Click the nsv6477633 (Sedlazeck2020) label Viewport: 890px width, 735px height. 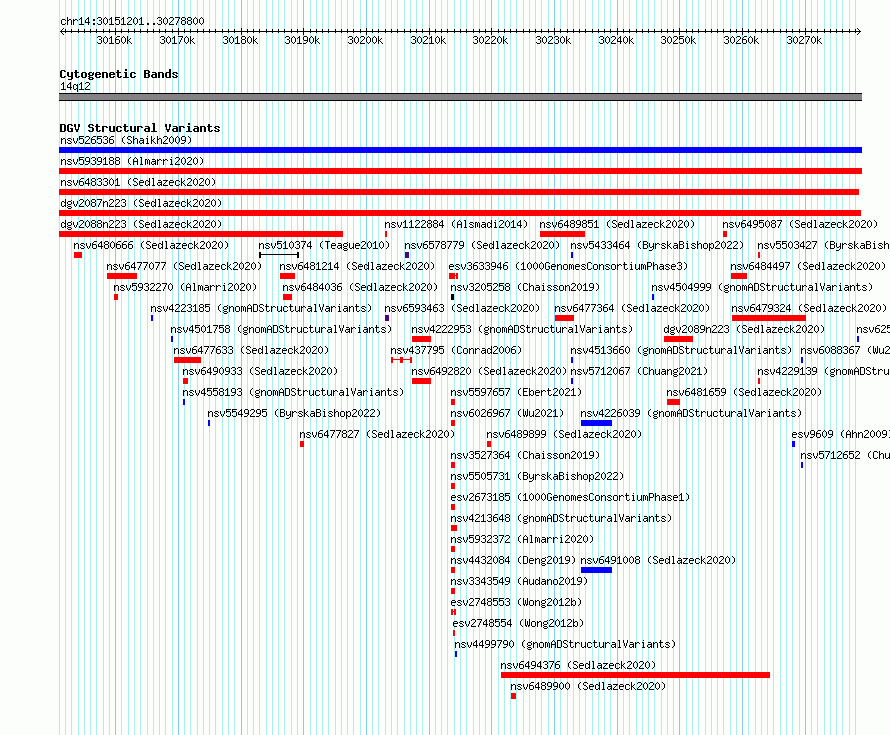(x=251, y=350)
